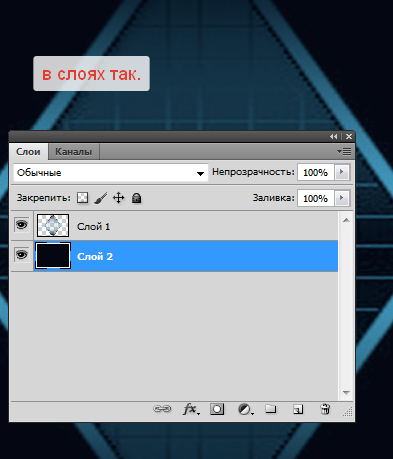The image size is (393, 459).
Task: Create a new layer group folder
Action: click(271, 409)
